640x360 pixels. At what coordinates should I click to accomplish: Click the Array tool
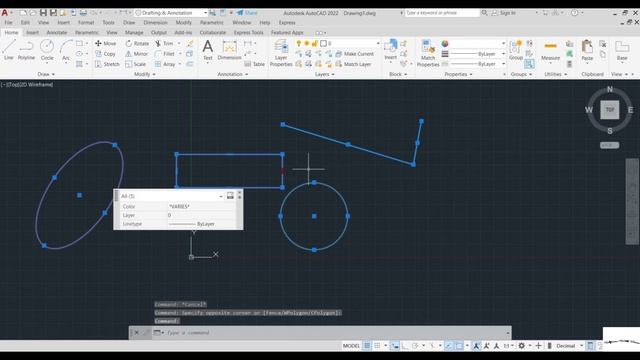coord(165,64)
